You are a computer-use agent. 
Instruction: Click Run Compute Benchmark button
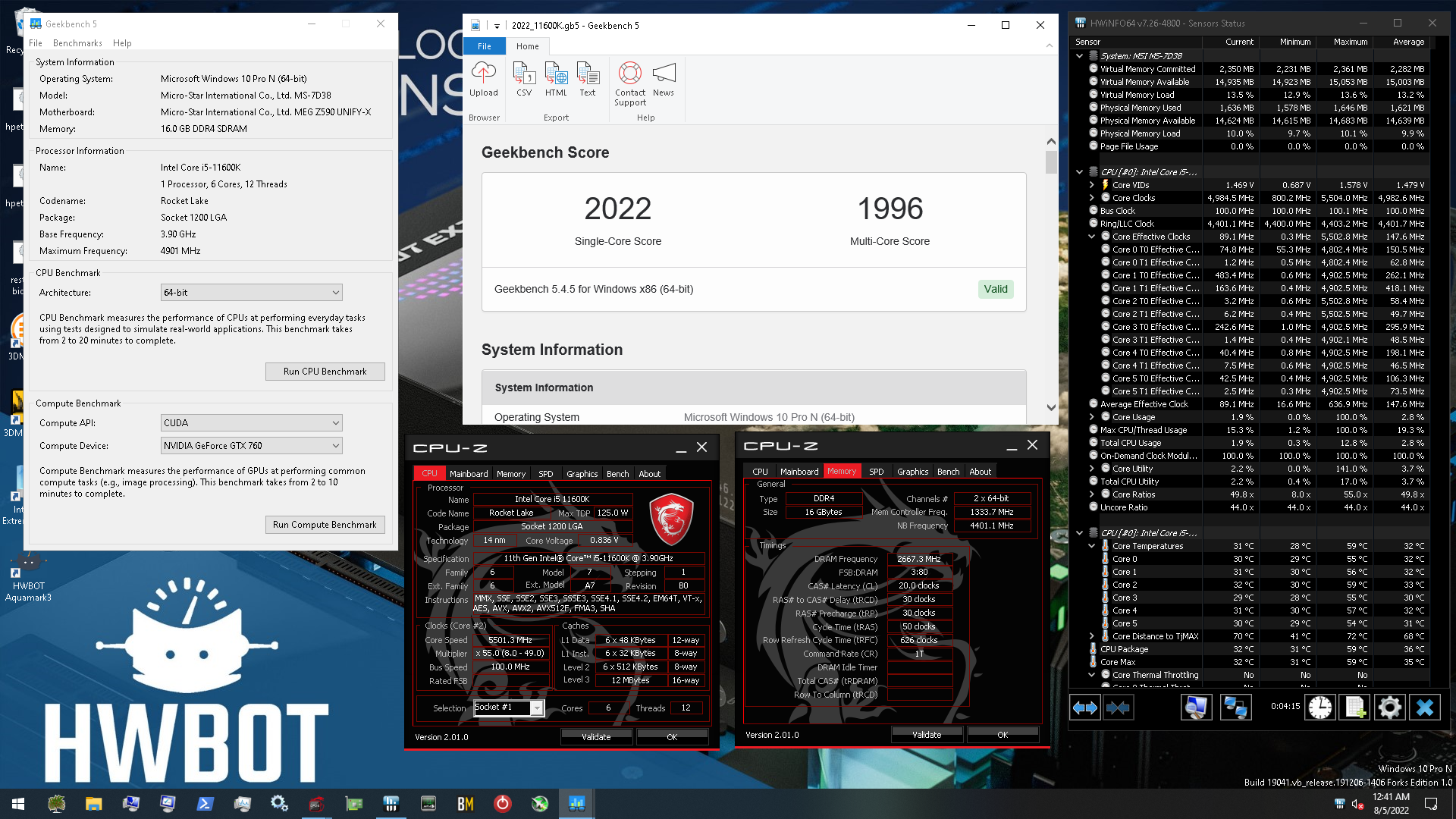325,525
